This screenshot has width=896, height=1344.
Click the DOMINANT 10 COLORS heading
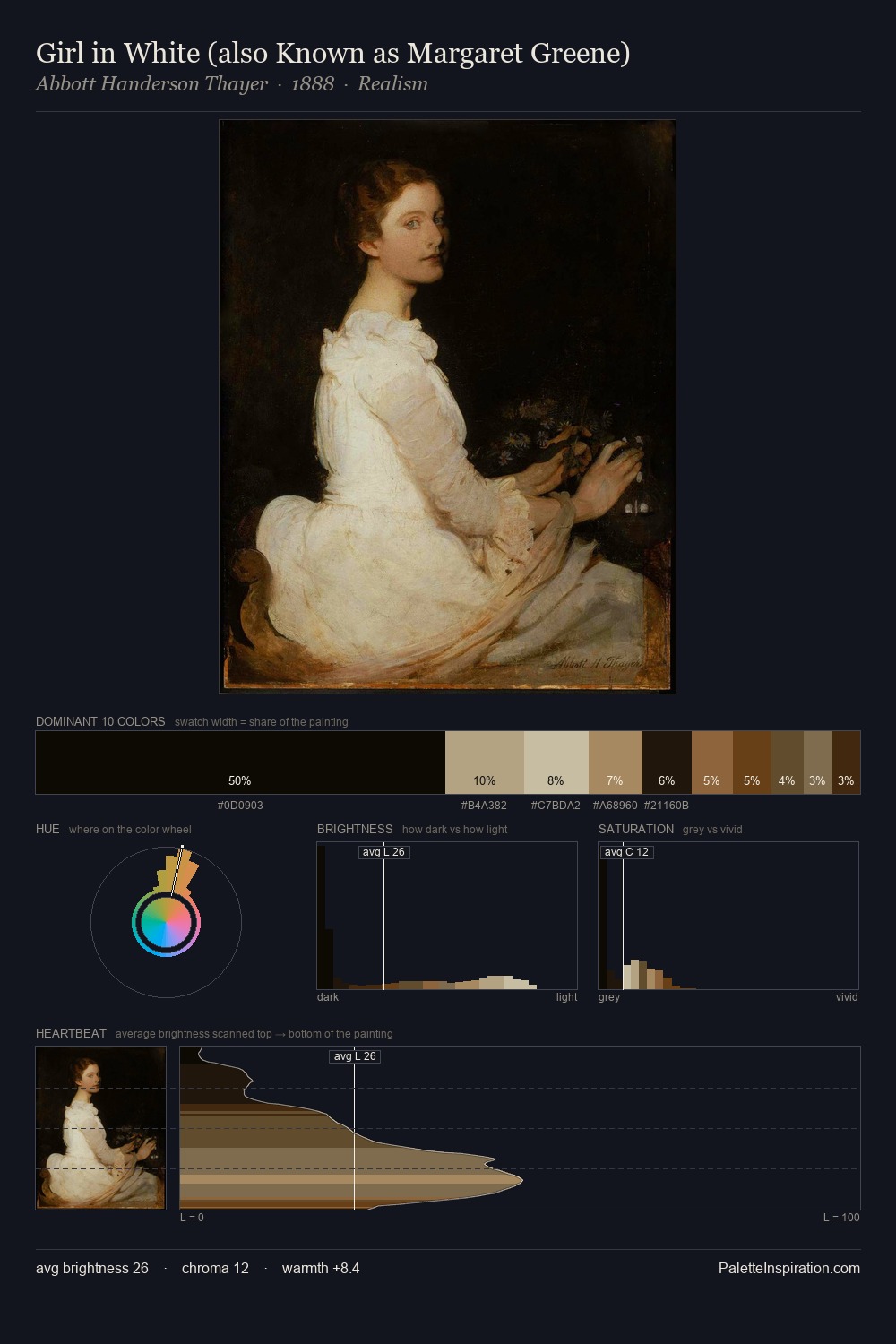click(x=100, y=721)
